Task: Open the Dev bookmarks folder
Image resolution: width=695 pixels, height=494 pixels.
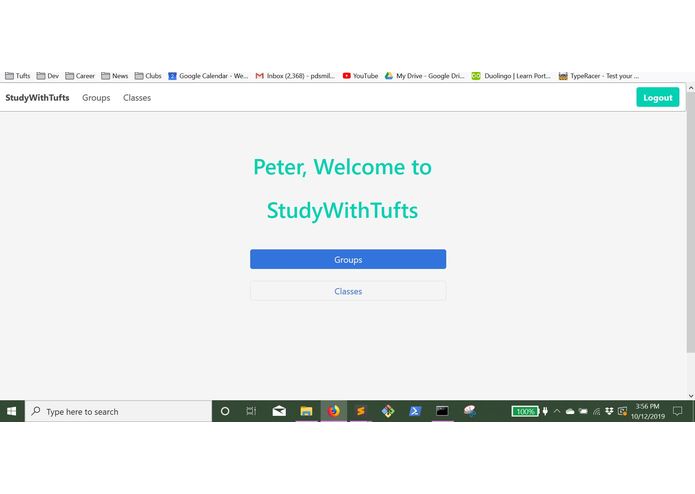Action: [x=47, y=76]
